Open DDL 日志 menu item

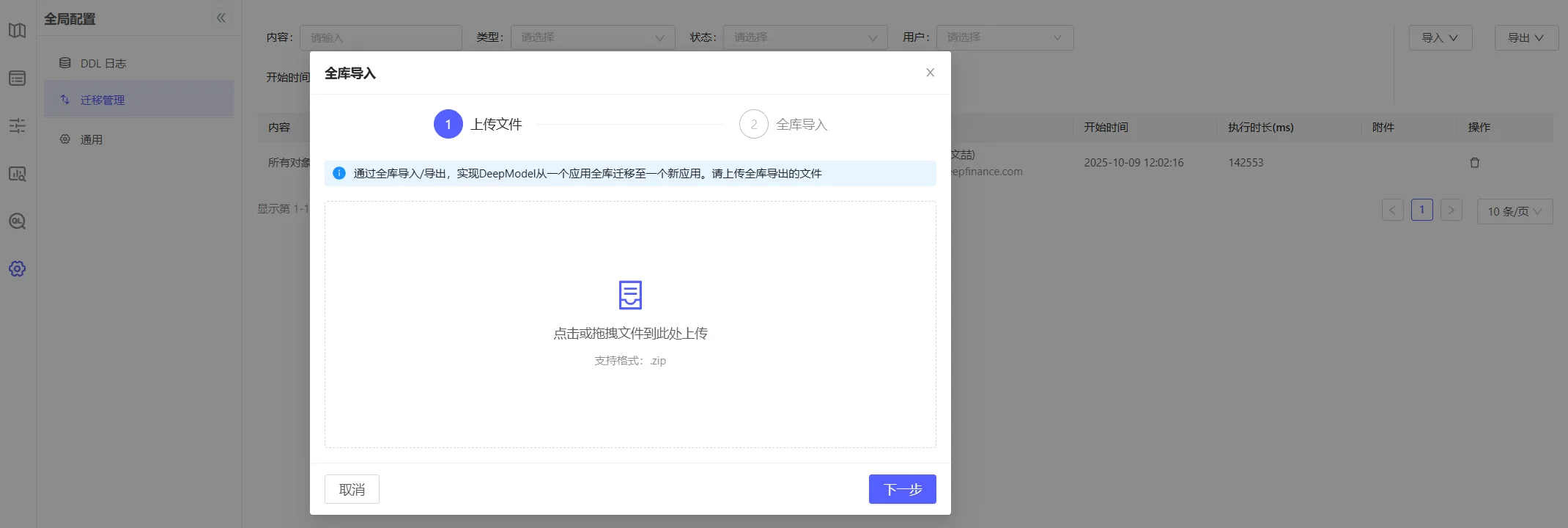(103, 64)
